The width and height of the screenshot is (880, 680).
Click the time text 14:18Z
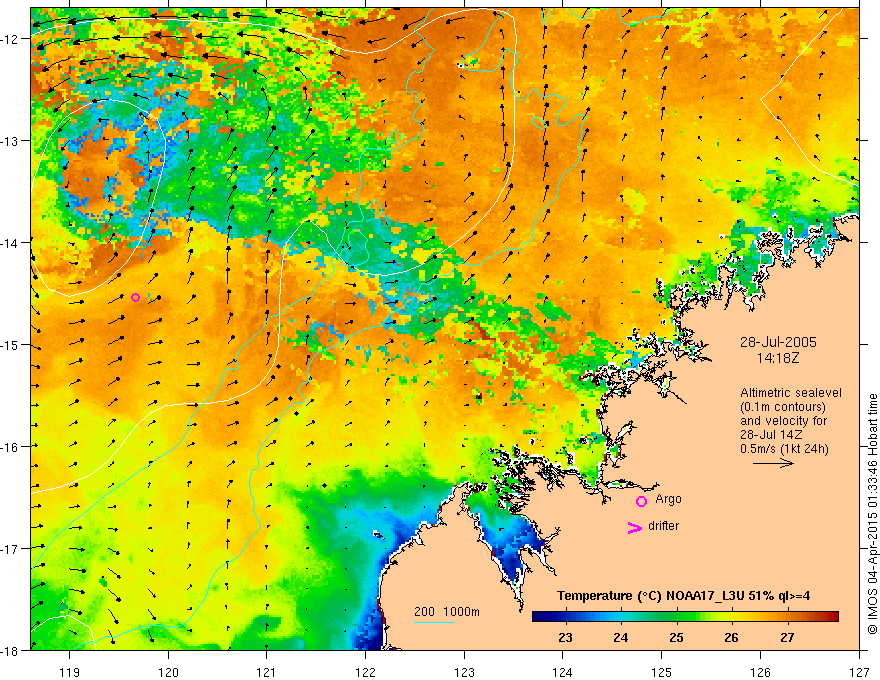778,358
